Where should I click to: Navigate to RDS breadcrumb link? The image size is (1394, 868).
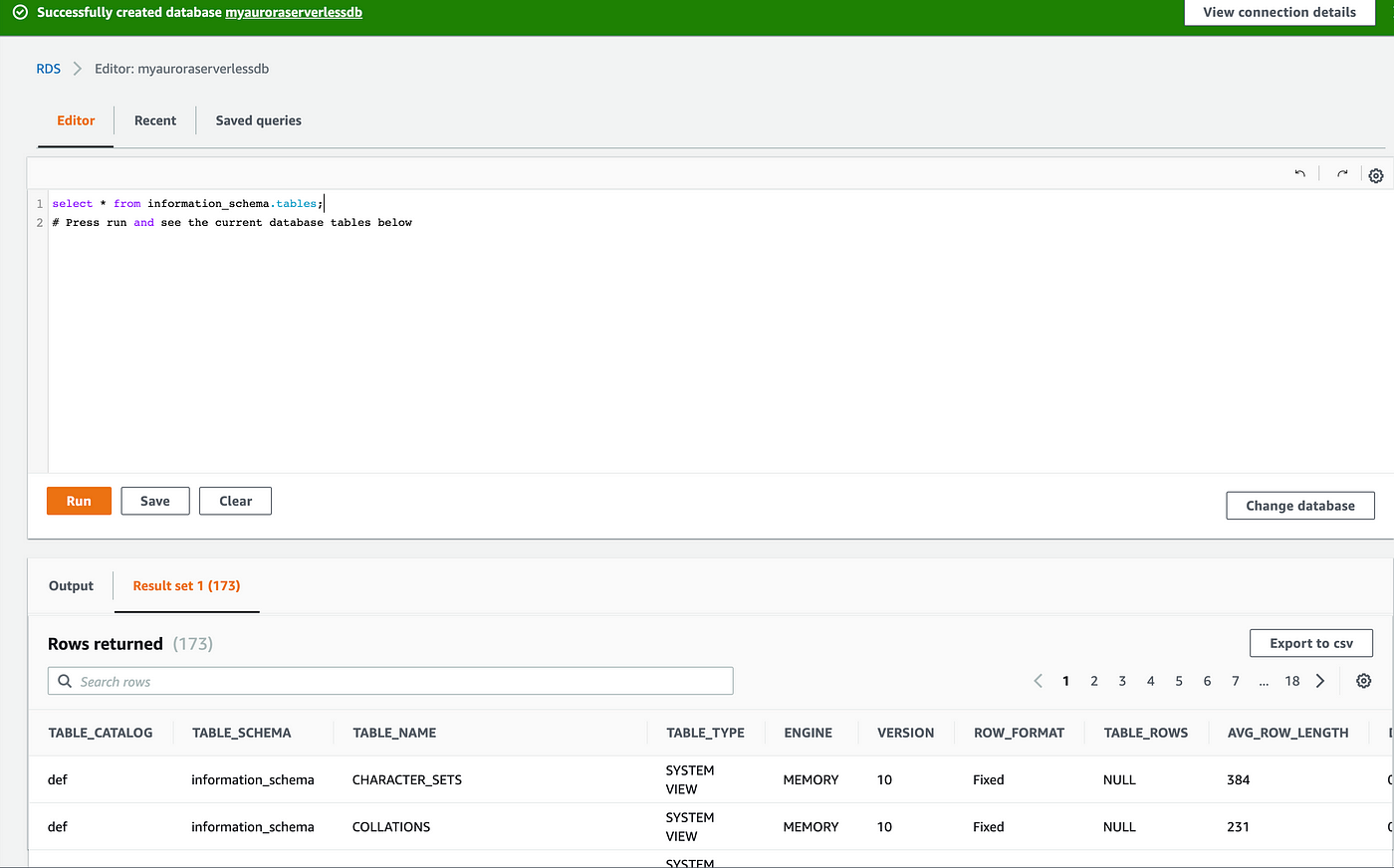pyautogui.click(x=48, y=69)
